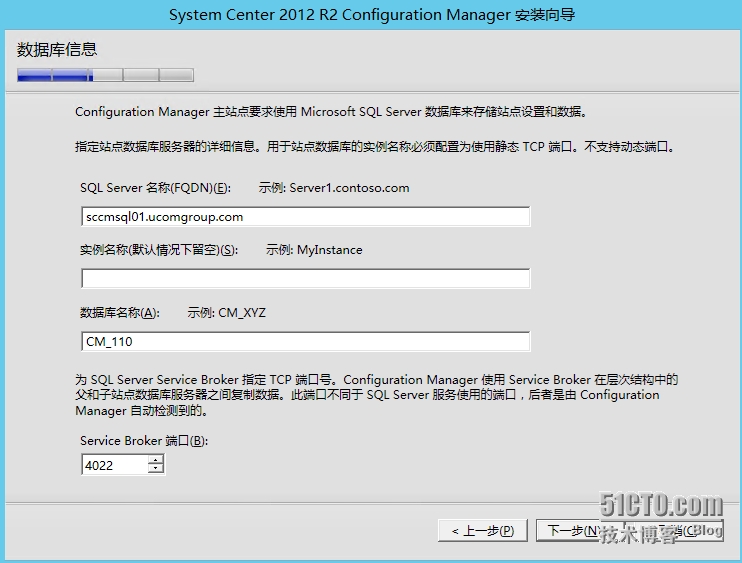Screen dimensions: 742x563
Task: Click the '实例名称(默认情况下留空)(S):' label
Action: pos(159,250)
